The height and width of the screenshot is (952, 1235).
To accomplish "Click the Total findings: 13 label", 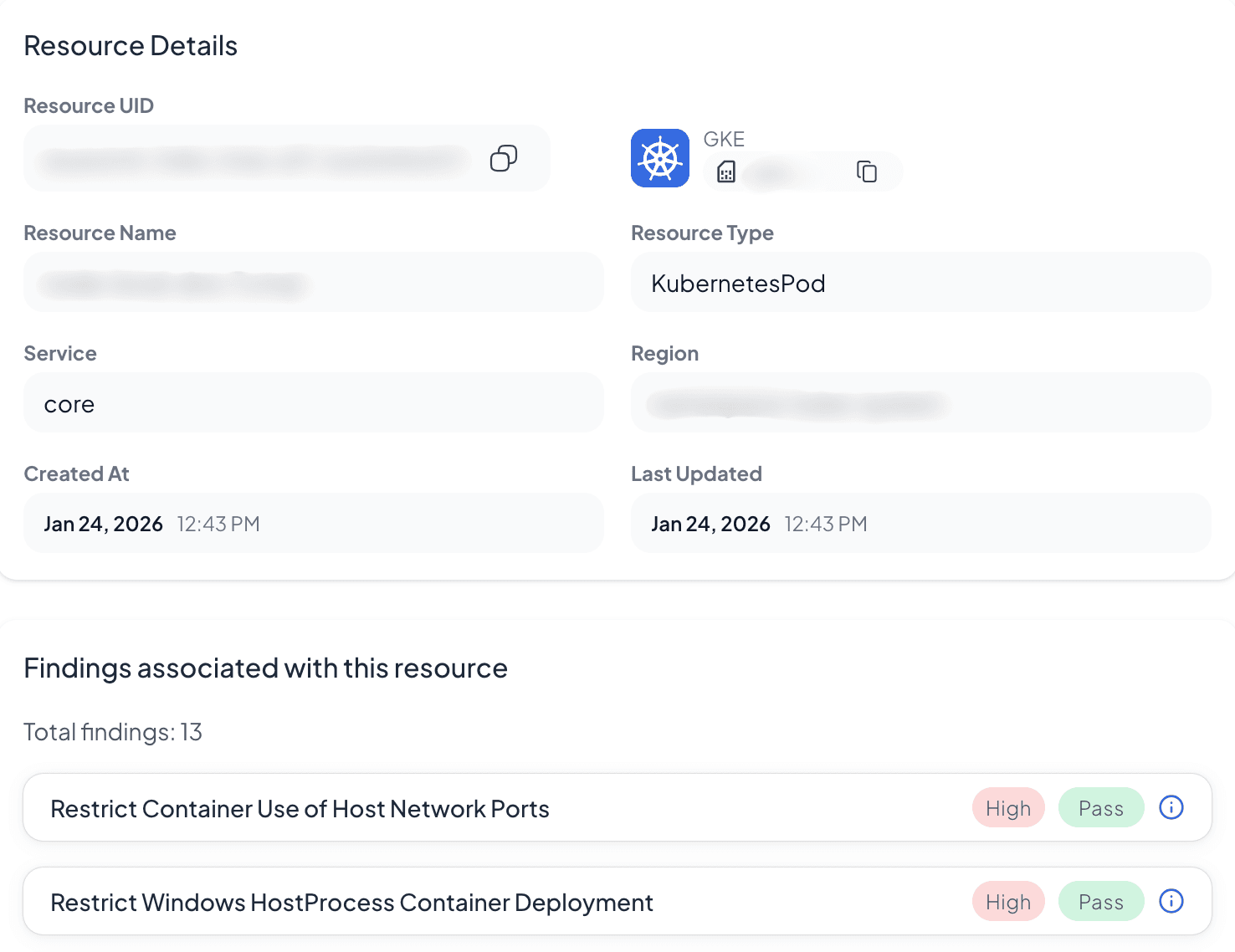I will pyautogui.click(x=113, y=732).
